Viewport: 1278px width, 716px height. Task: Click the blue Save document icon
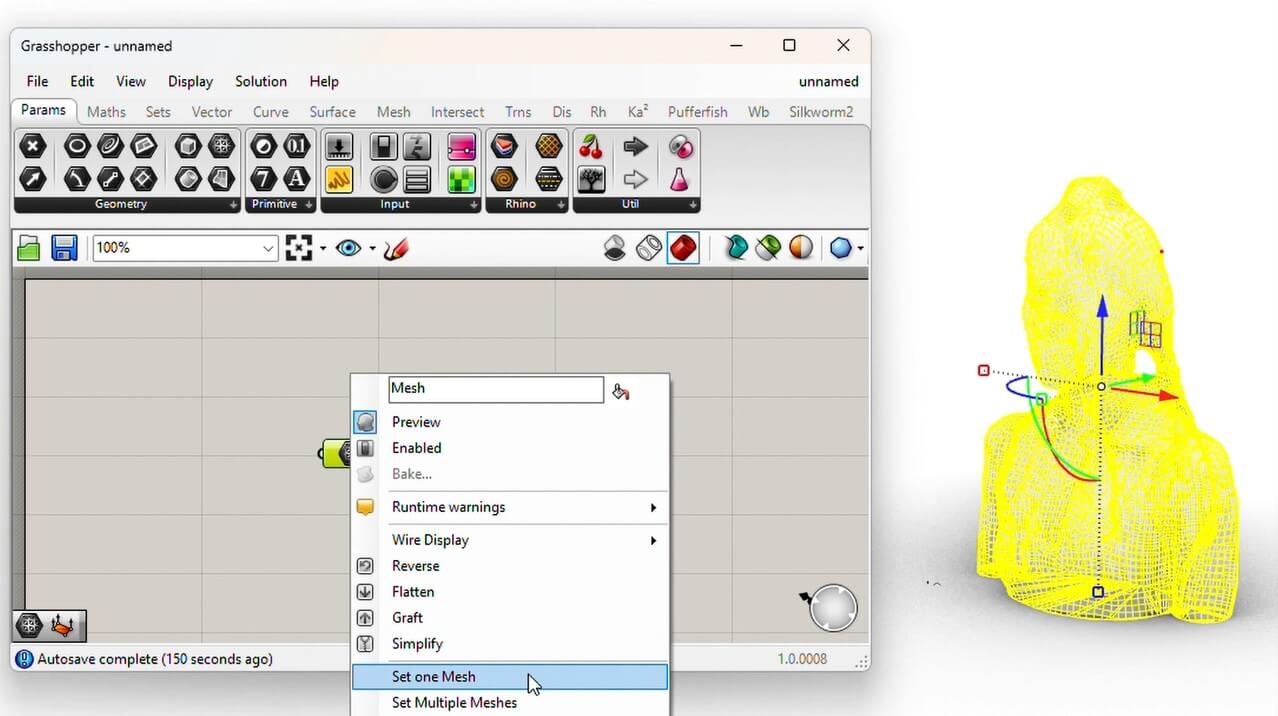(64, 248)
